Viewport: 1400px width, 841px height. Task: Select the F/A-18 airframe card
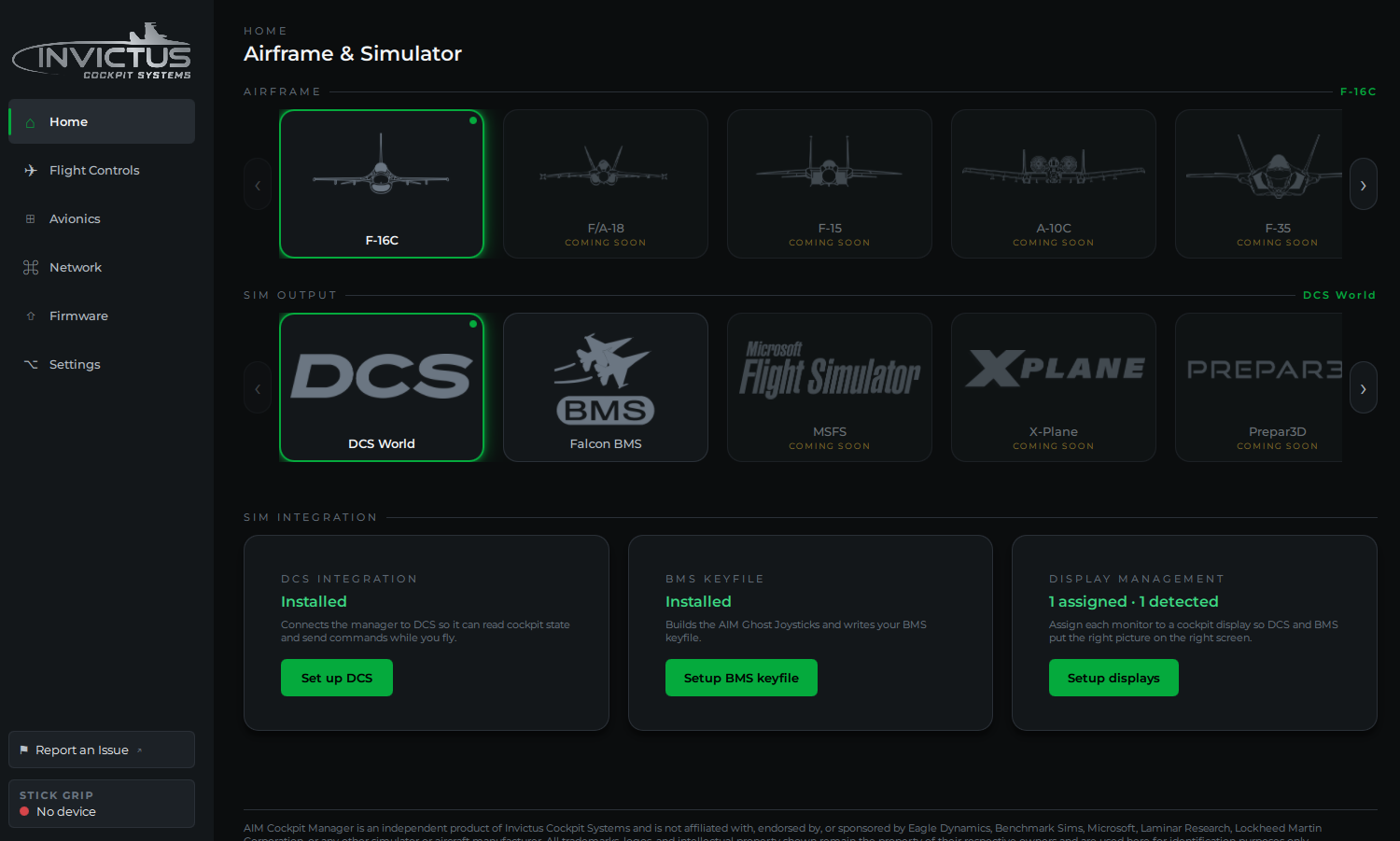tap(606, 184)
